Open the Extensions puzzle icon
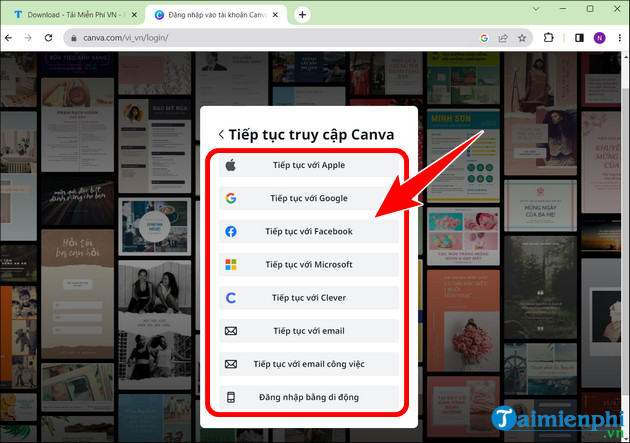Image resolution: width=630 pixels, height=443 pixels. point(548,38)
